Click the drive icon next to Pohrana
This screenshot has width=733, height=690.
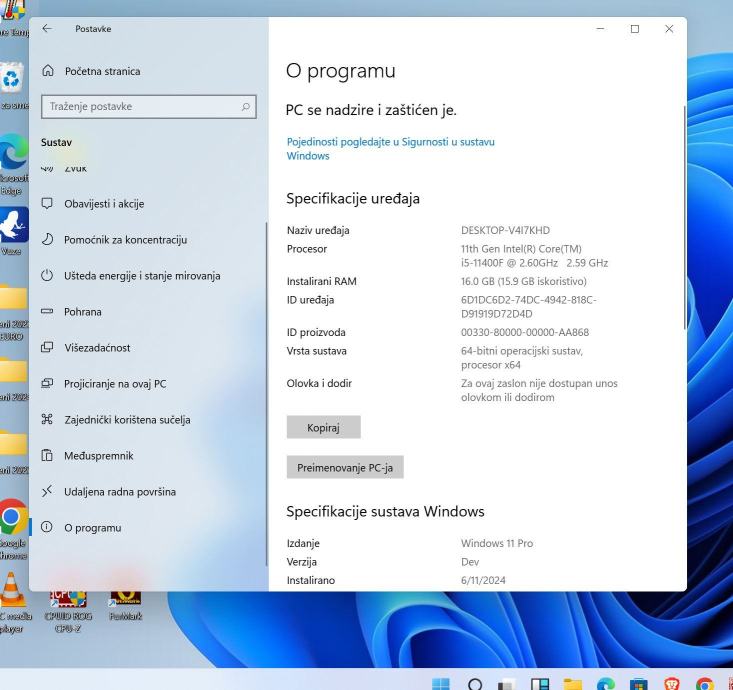47,311
